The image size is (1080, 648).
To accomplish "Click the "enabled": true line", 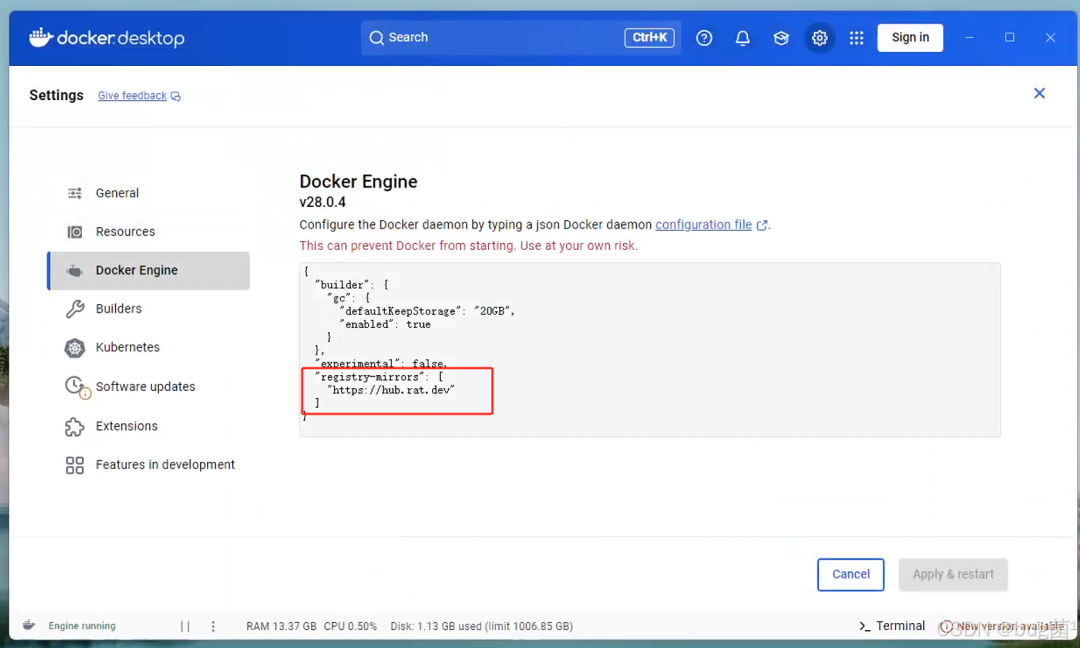I will click(x=385, y=324).
